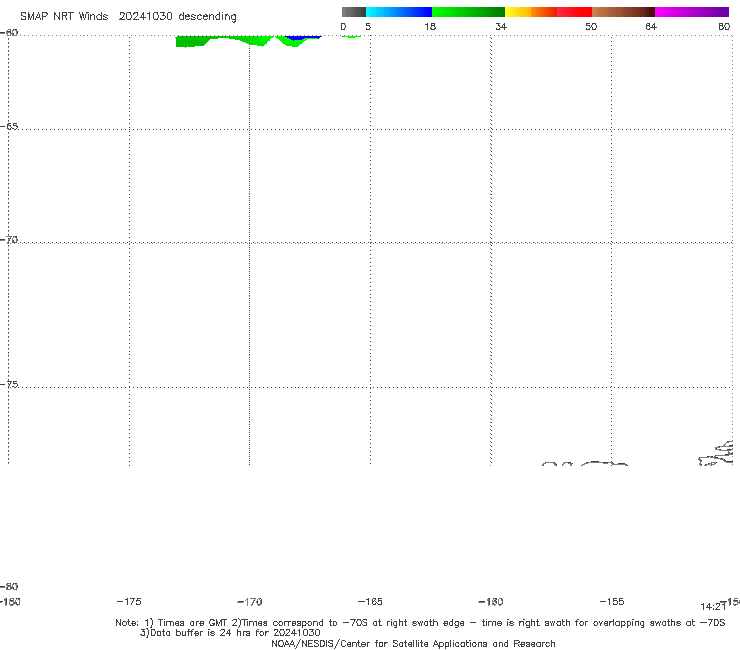Click the longitude label -155

coord(612,601)
